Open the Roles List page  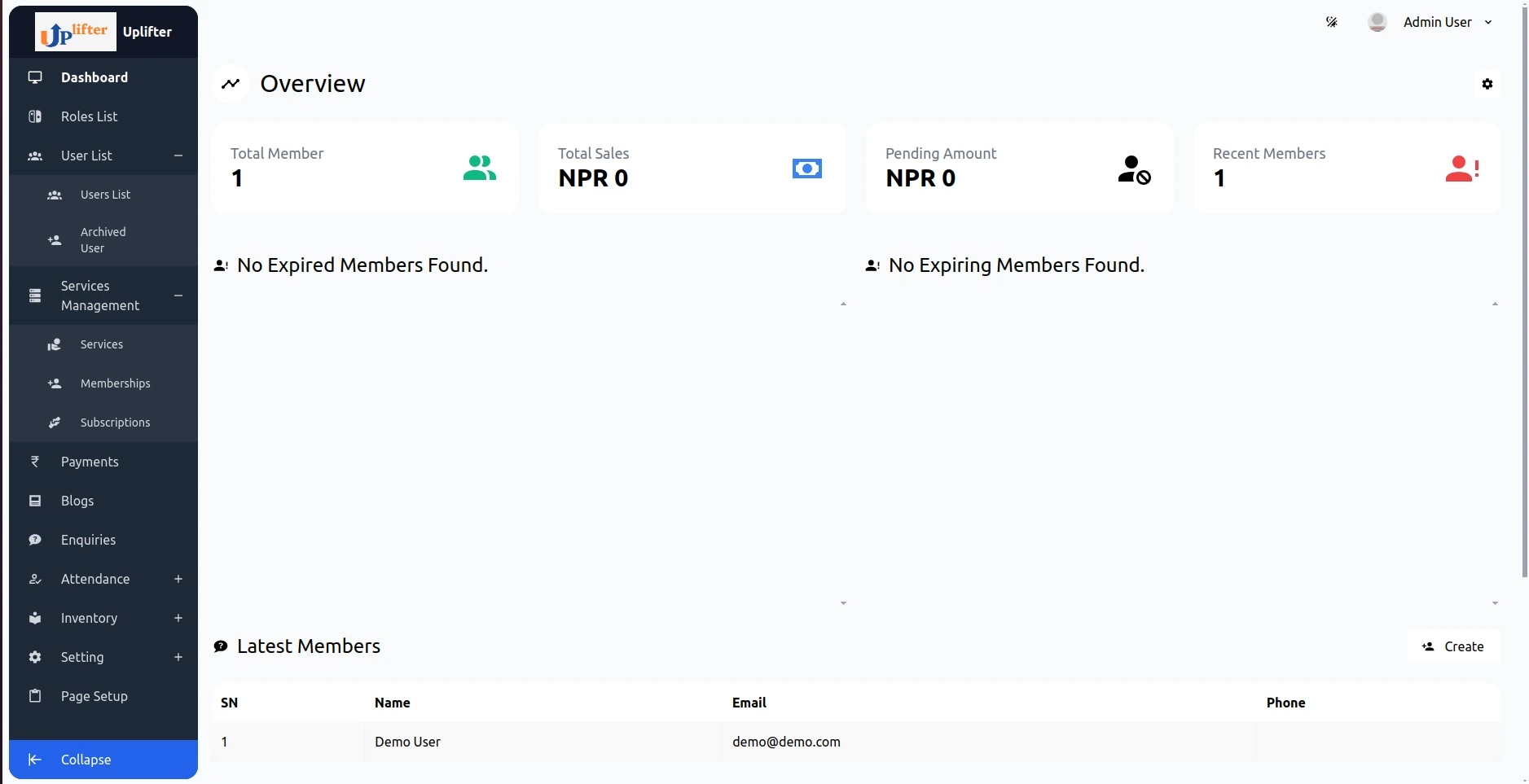pyautogui.click(x=89, y=116)
